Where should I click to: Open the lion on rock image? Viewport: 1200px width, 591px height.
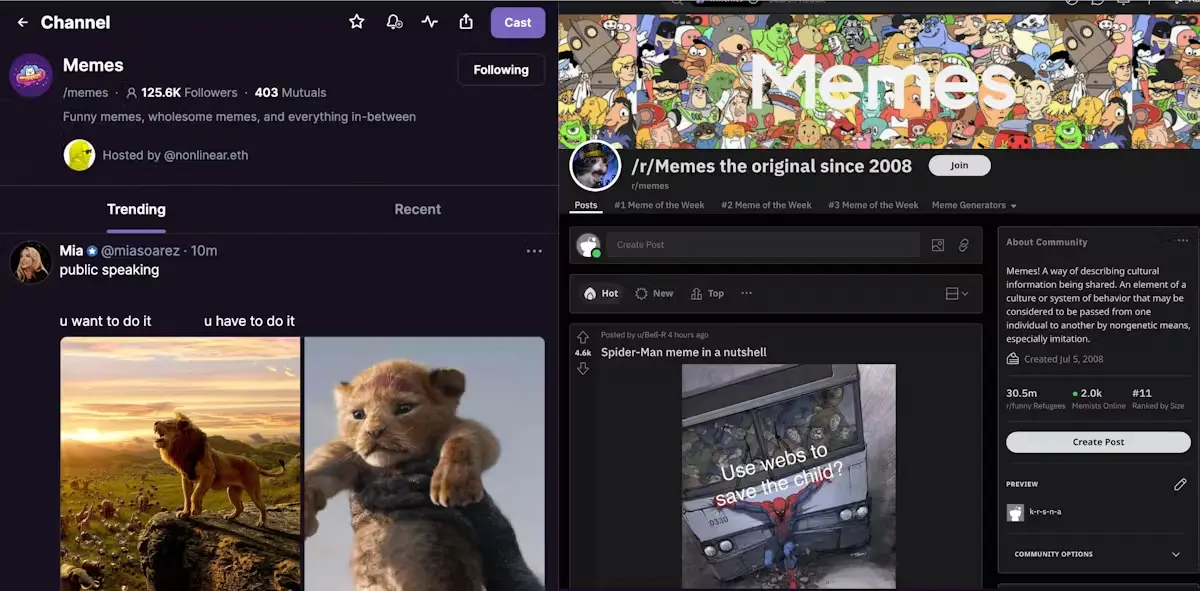(x=180, y=464)
